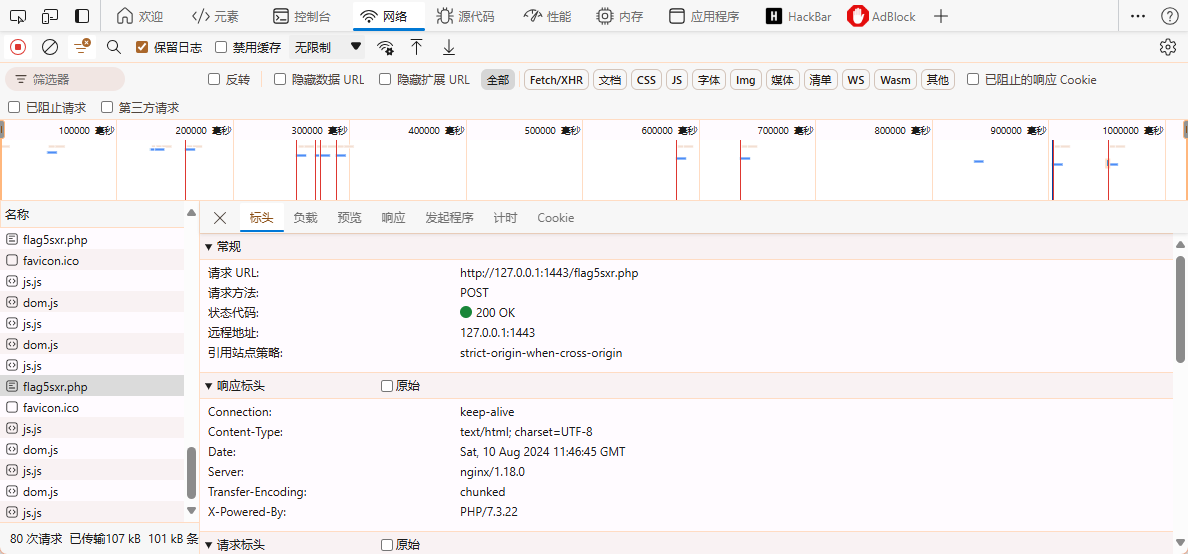This screenshot has width=1188, height=554.
Task: Uncheck the 保留日志 checkbox
Action: (142, 47)
